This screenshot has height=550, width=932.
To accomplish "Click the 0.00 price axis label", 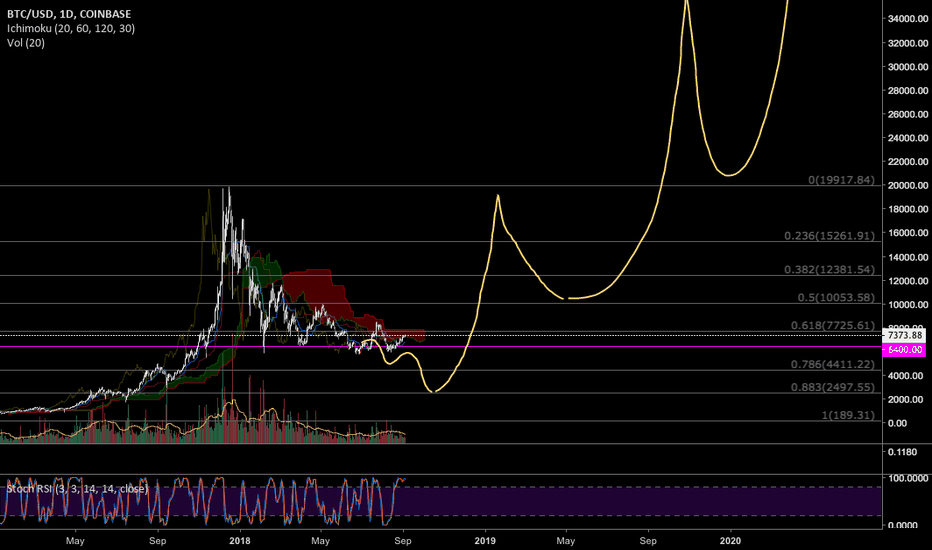I will tap(897, 423).
